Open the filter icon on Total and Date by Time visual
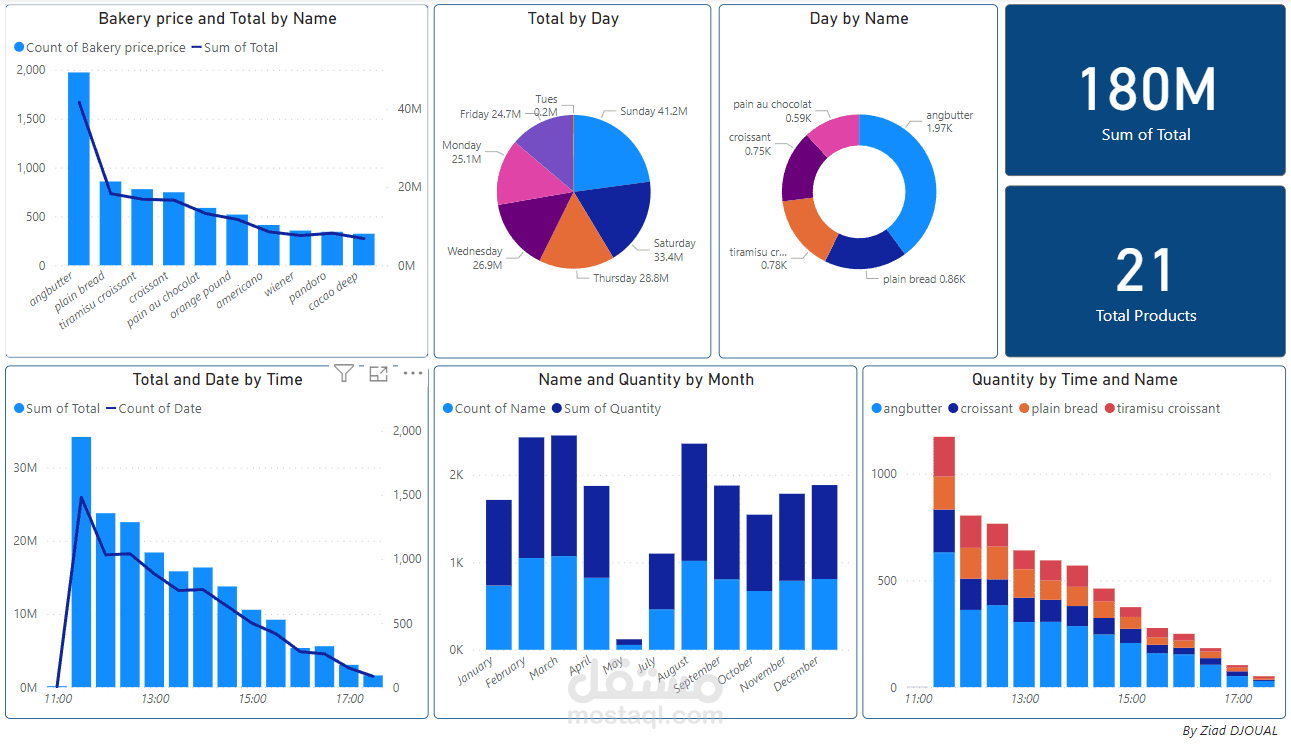Screen dimensions: 1291x744 343,373
